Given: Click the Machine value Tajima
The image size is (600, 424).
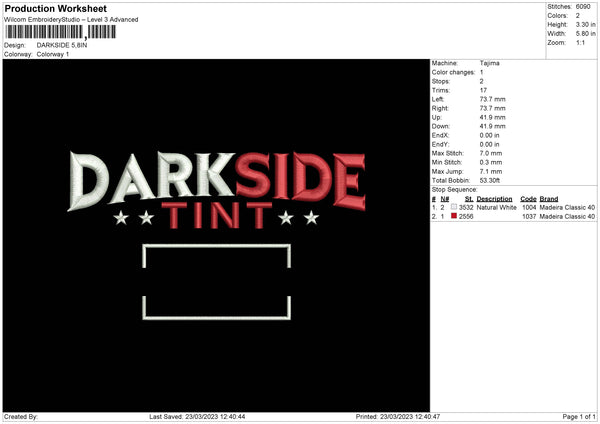Looking at the screenshot, I should (x=489, y=63).
